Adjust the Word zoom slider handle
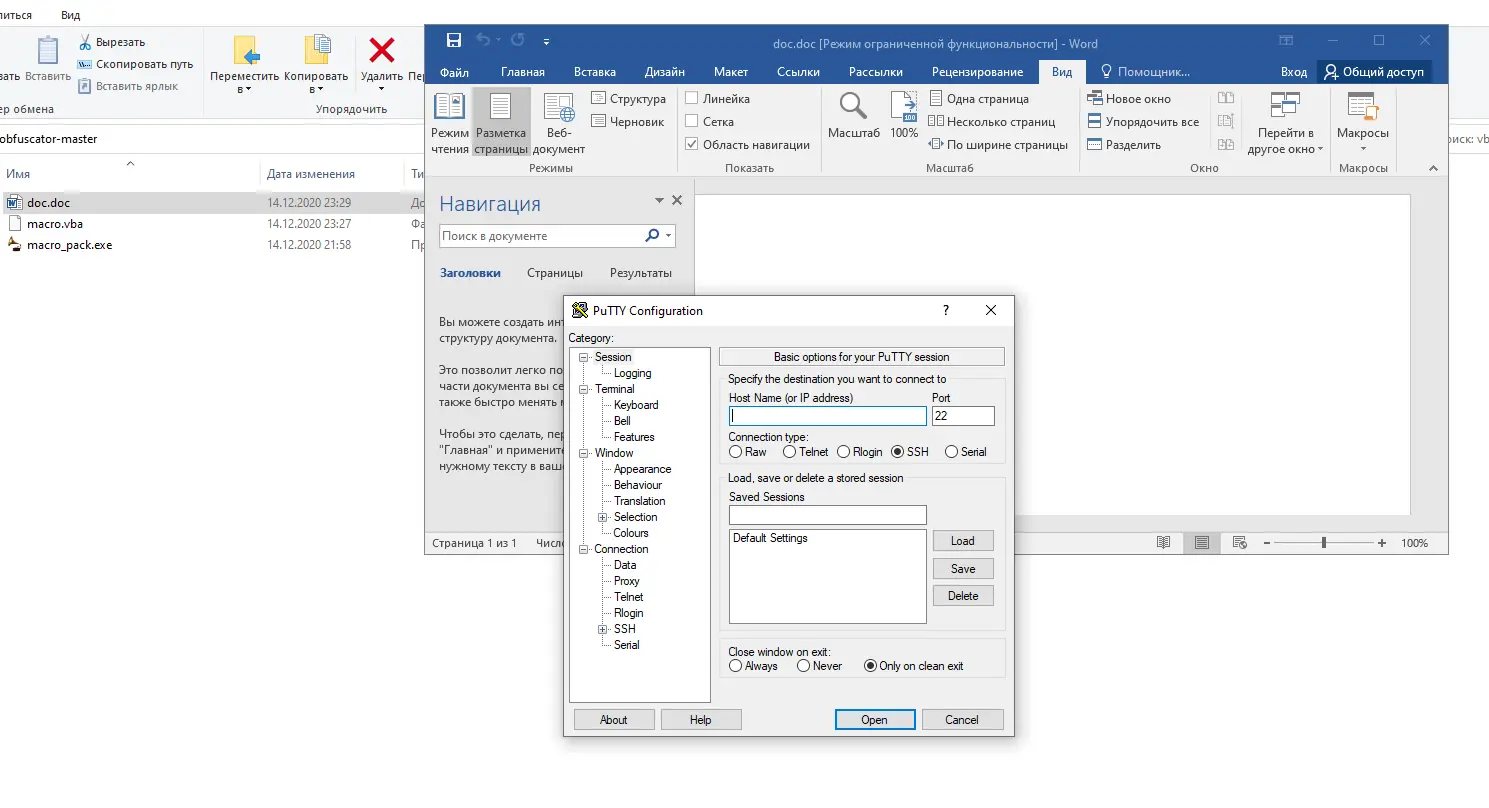1489x808 pixels. (x=1324, y=543)
